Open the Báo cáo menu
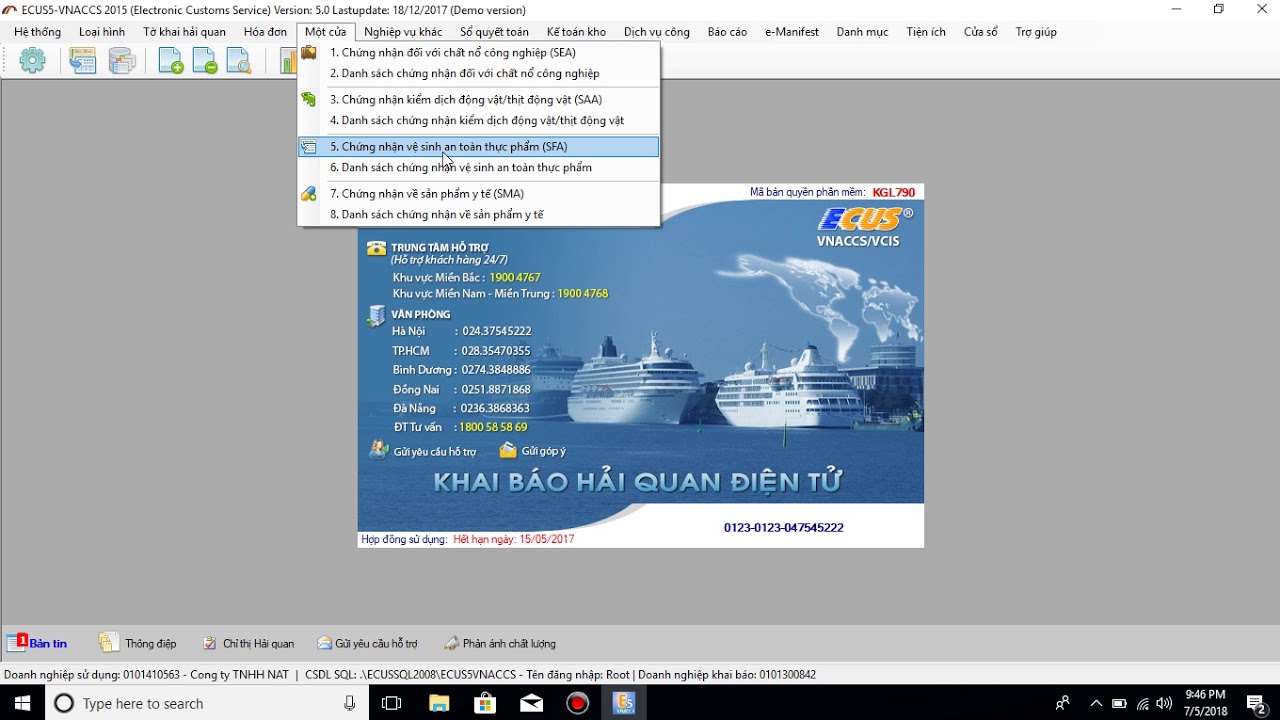The height and width of the screenshot is (720, 1280). (727, 32)
